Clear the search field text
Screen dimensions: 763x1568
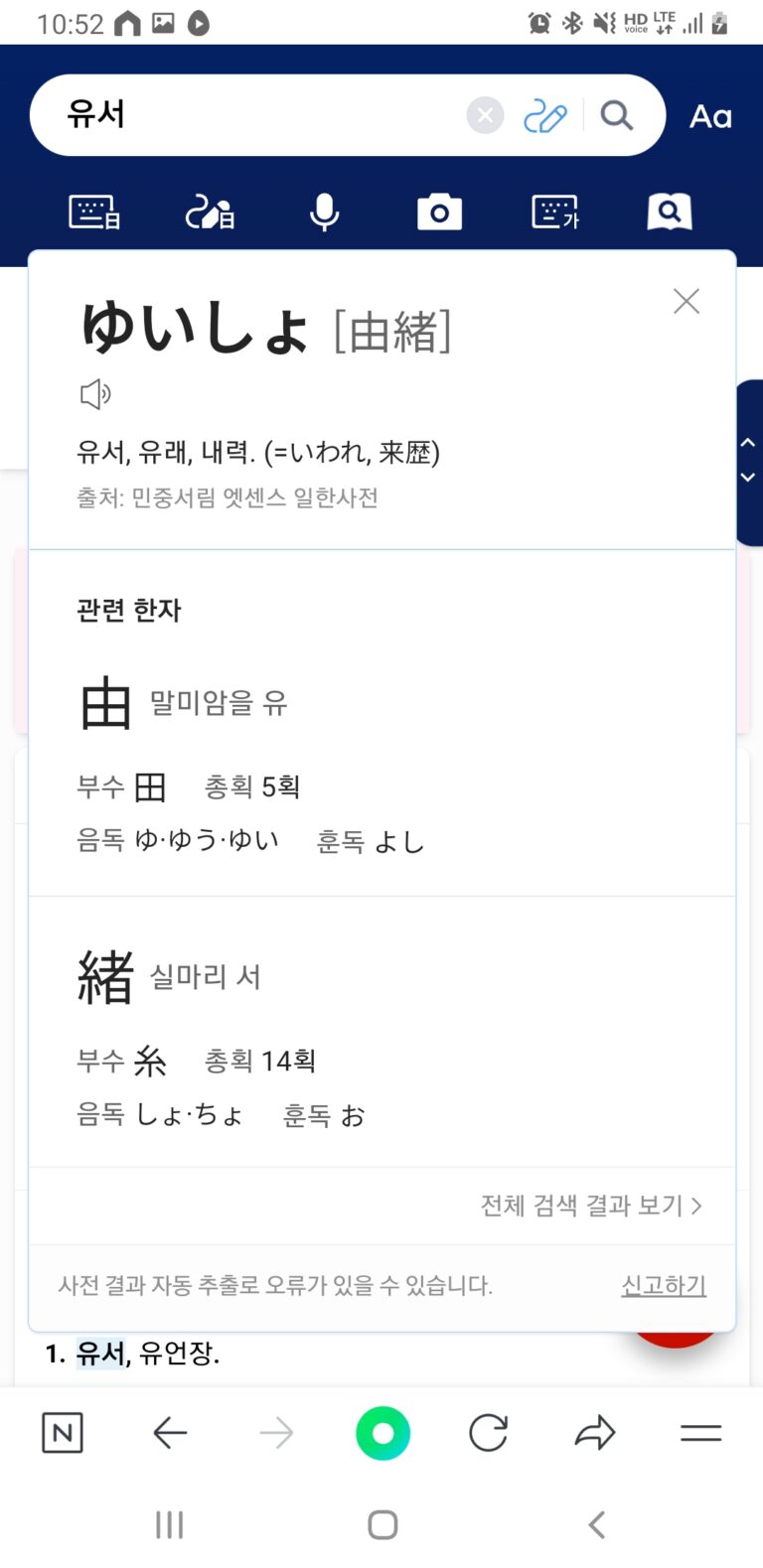pos(485,116)
